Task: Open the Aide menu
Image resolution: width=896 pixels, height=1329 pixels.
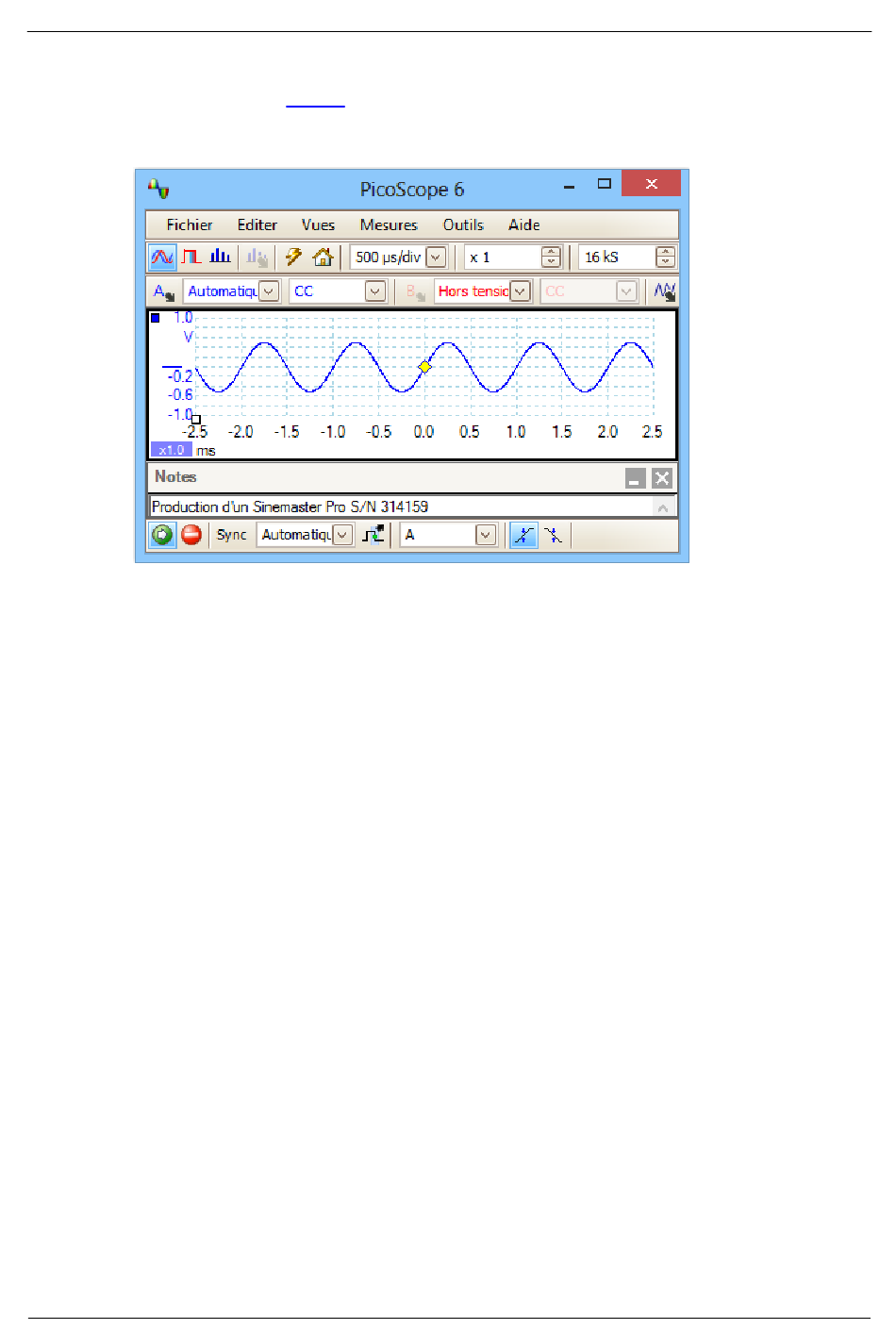Action: [524, 224]
